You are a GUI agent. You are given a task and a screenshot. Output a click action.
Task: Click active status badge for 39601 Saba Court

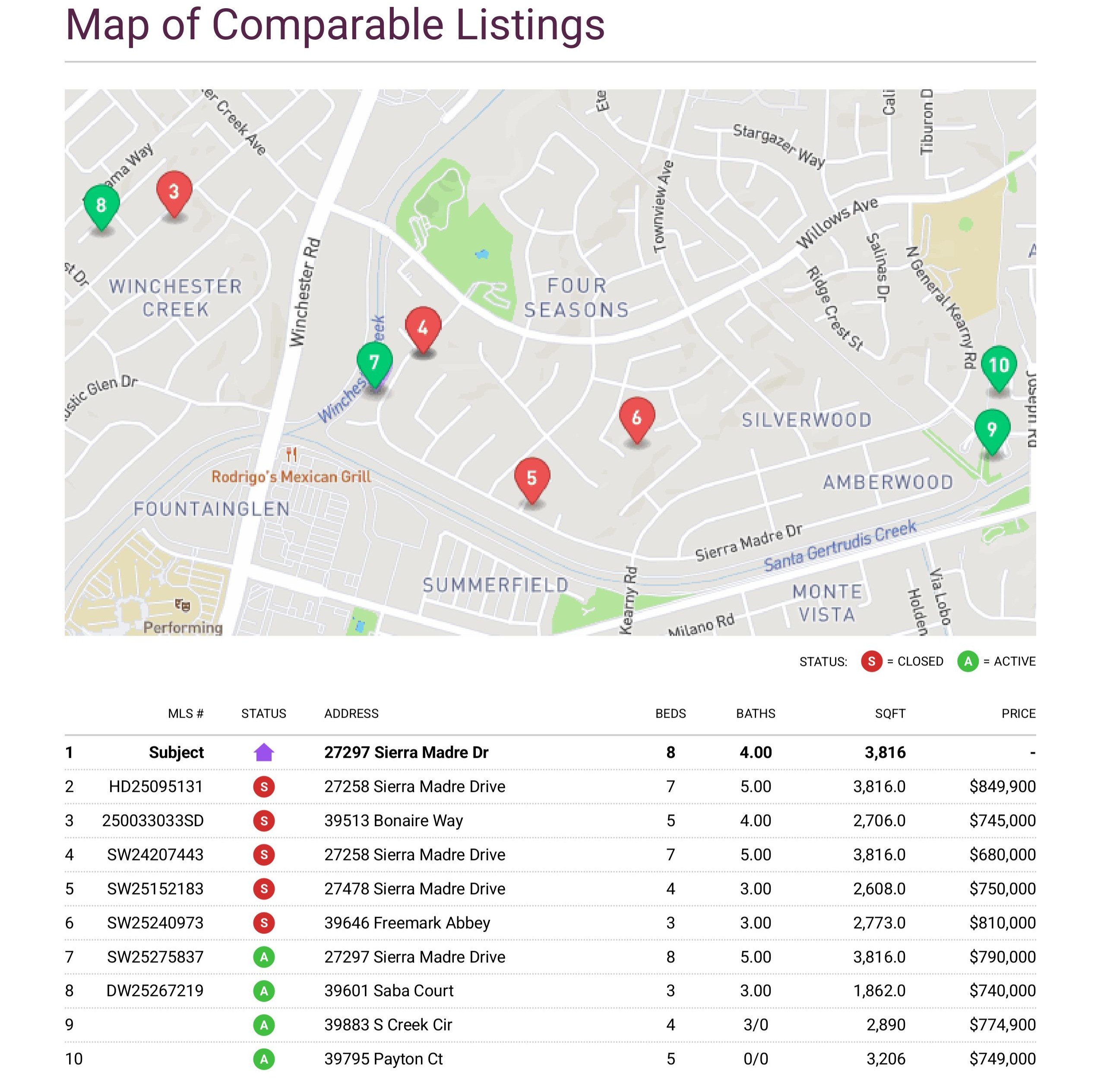tap(264, 991)
